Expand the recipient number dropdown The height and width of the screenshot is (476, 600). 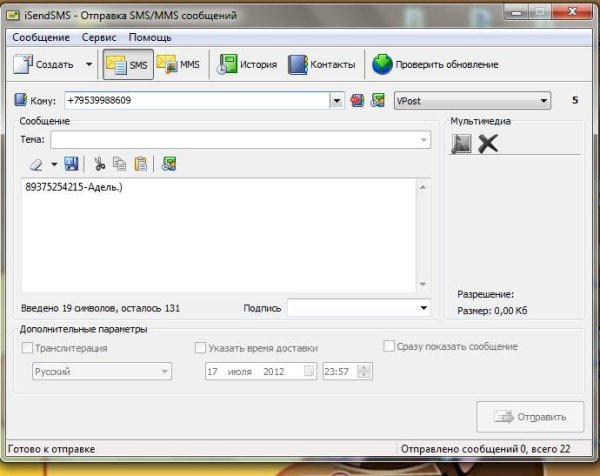(337, 101)
